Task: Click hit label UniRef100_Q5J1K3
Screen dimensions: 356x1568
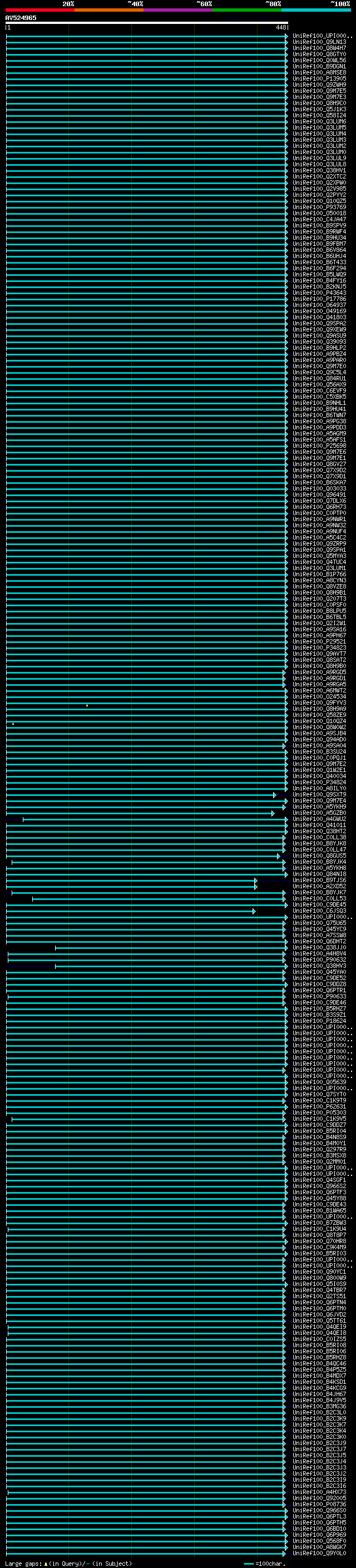Action: (319, 110)
